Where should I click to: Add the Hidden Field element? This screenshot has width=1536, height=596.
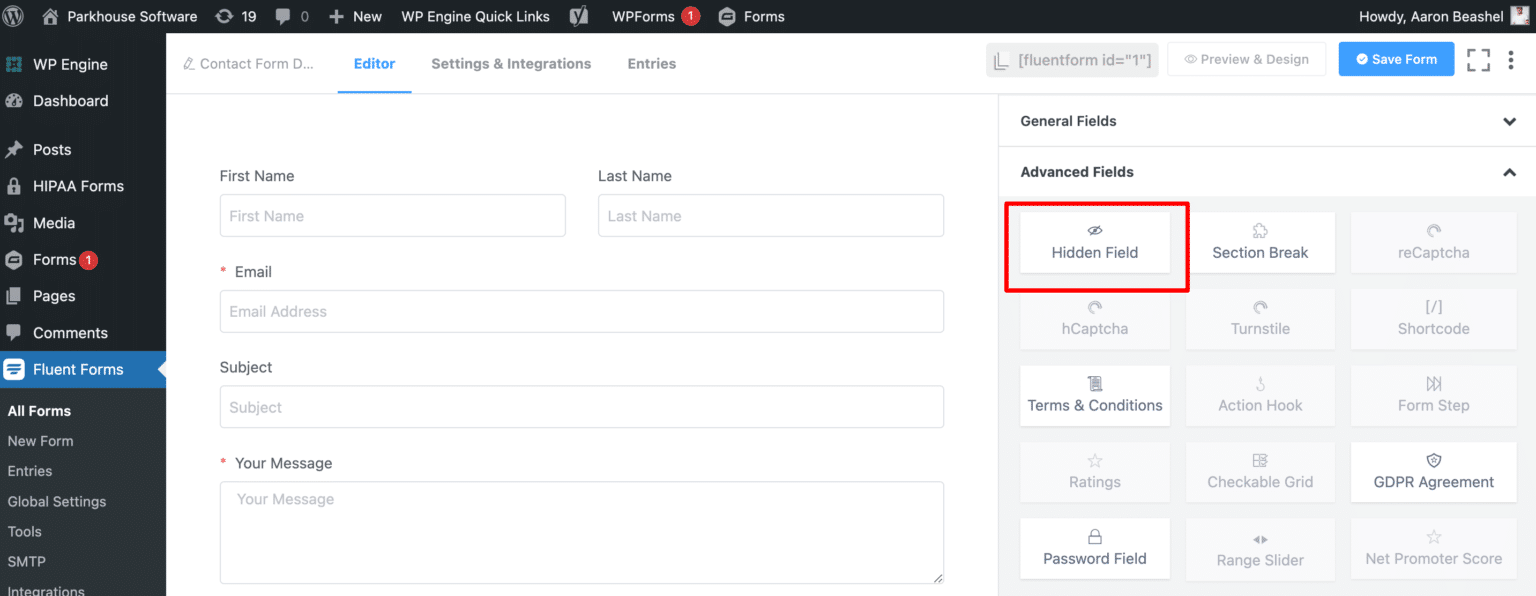pos(1095,243)
